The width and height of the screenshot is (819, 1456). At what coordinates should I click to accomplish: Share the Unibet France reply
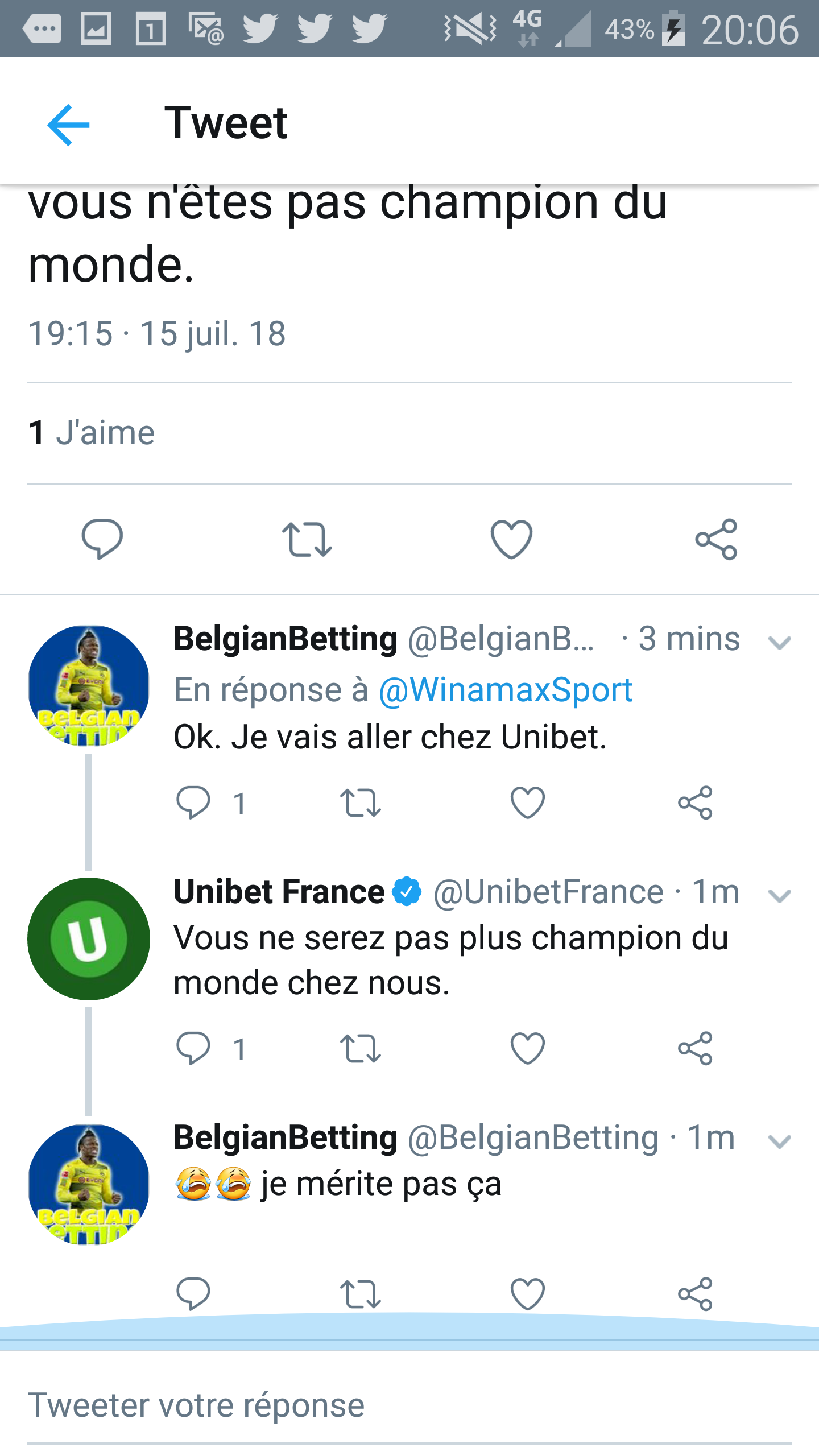[x=695, y=1048]
